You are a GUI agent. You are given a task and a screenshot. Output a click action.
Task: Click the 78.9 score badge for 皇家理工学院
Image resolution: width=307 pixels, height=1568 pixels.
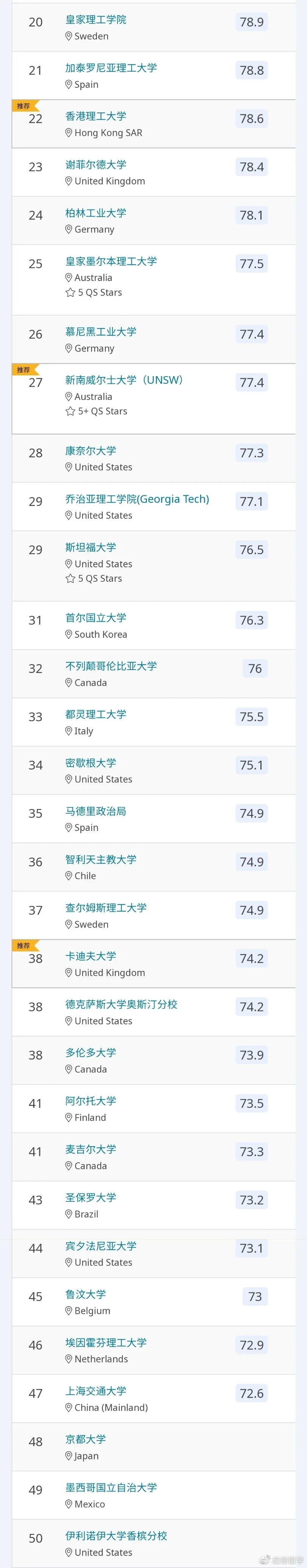(x=252, y=22)
